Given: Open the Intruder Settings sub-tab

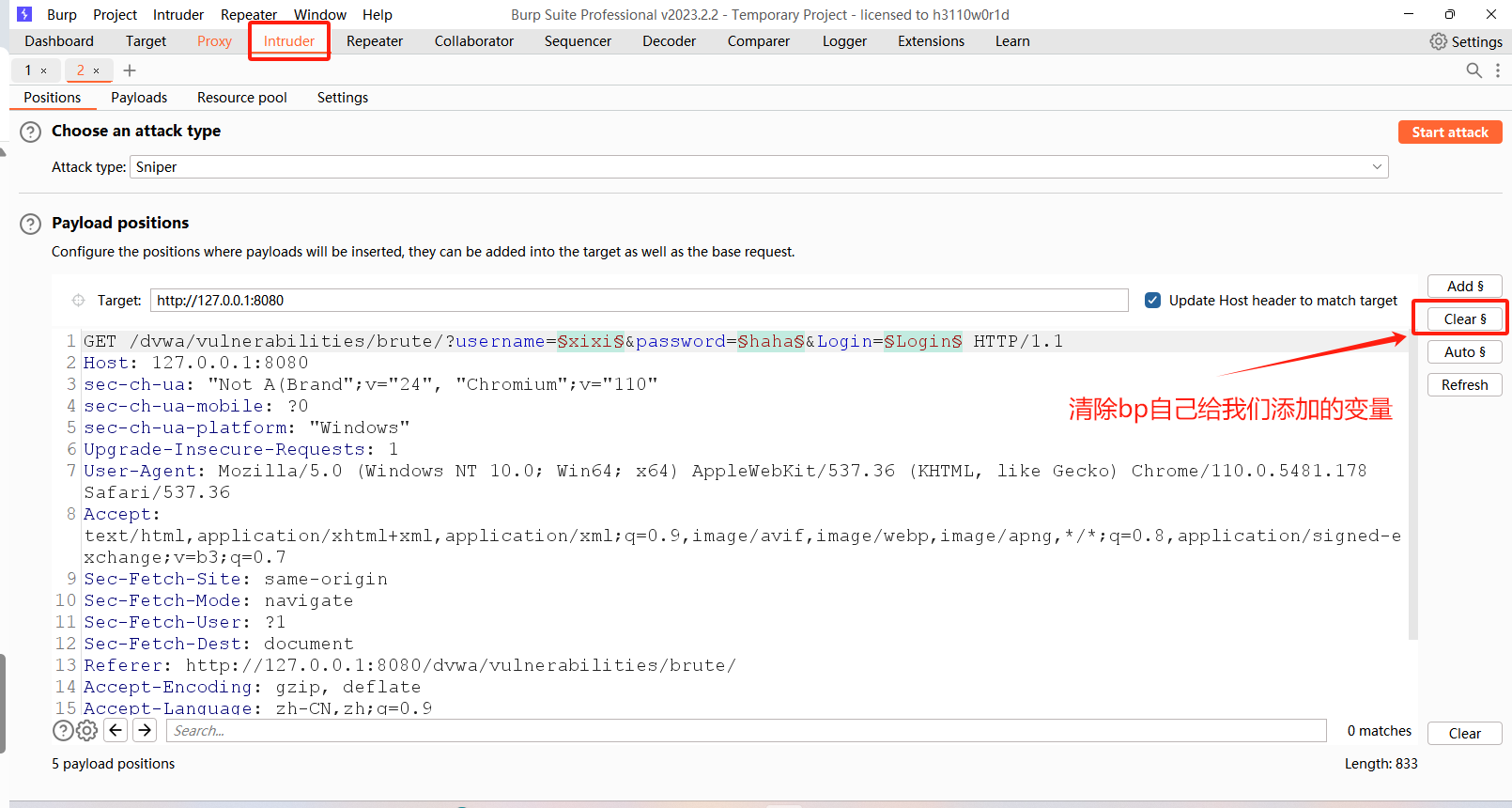Looking at the screenshot, I should [343, 98].
